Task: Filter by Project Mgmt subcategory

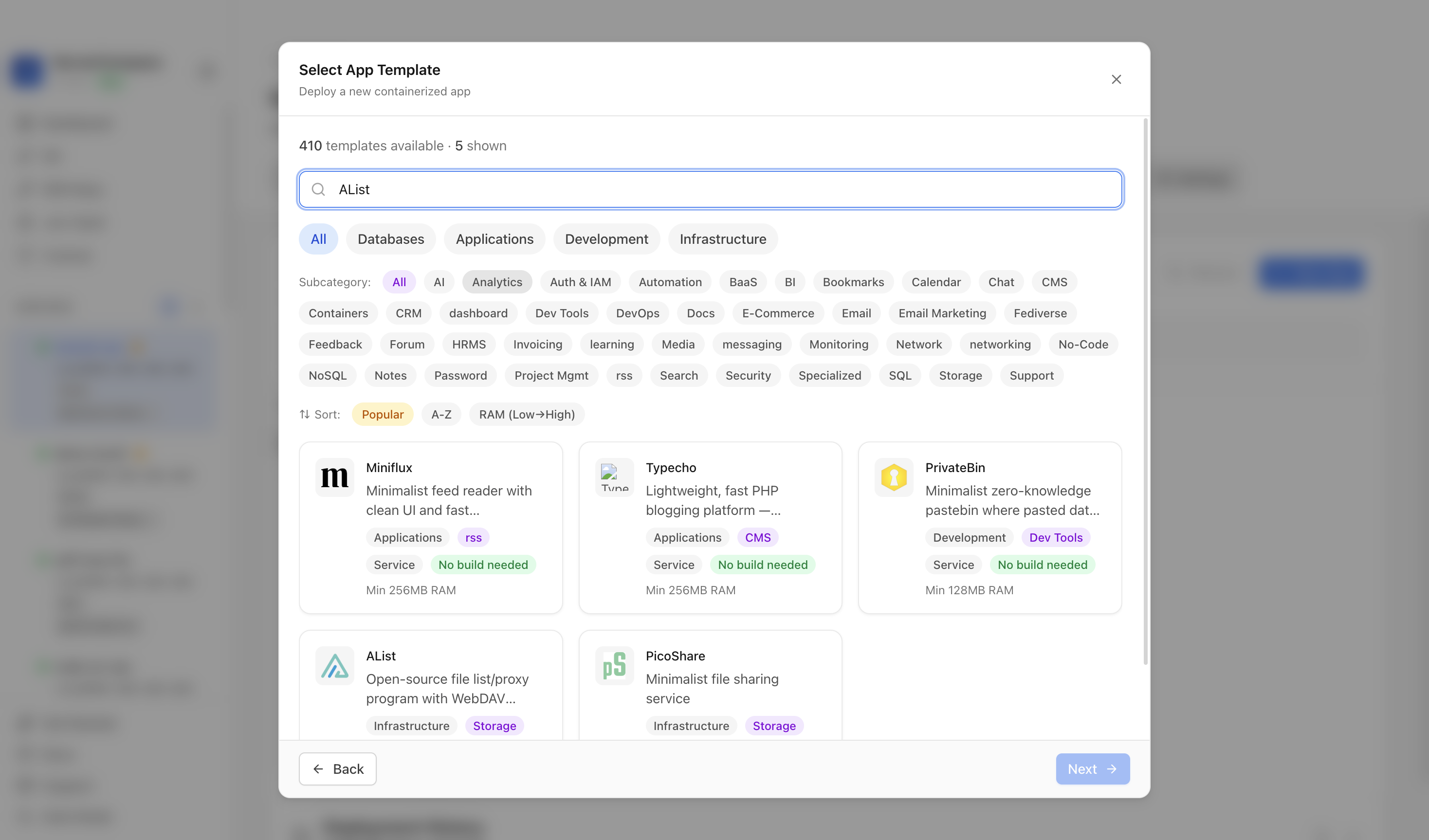Action: tap(551, 376)
